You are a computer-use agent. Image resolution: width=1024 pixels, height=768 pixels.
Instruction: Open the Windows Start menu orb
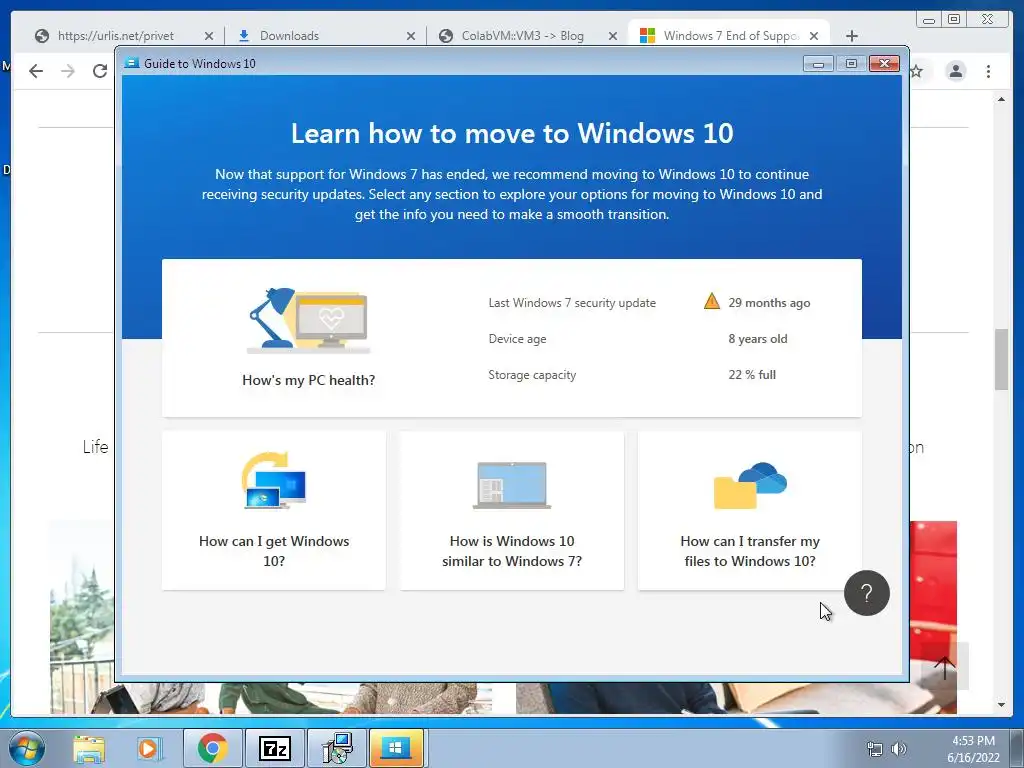(27, 748)
